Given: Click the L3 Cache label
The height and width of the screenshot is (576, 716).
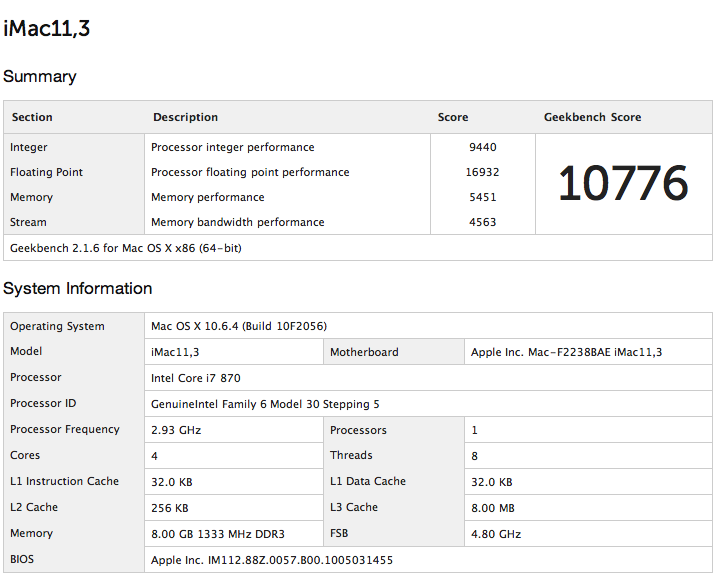Looking at the screenshot, I should point(354,507).
